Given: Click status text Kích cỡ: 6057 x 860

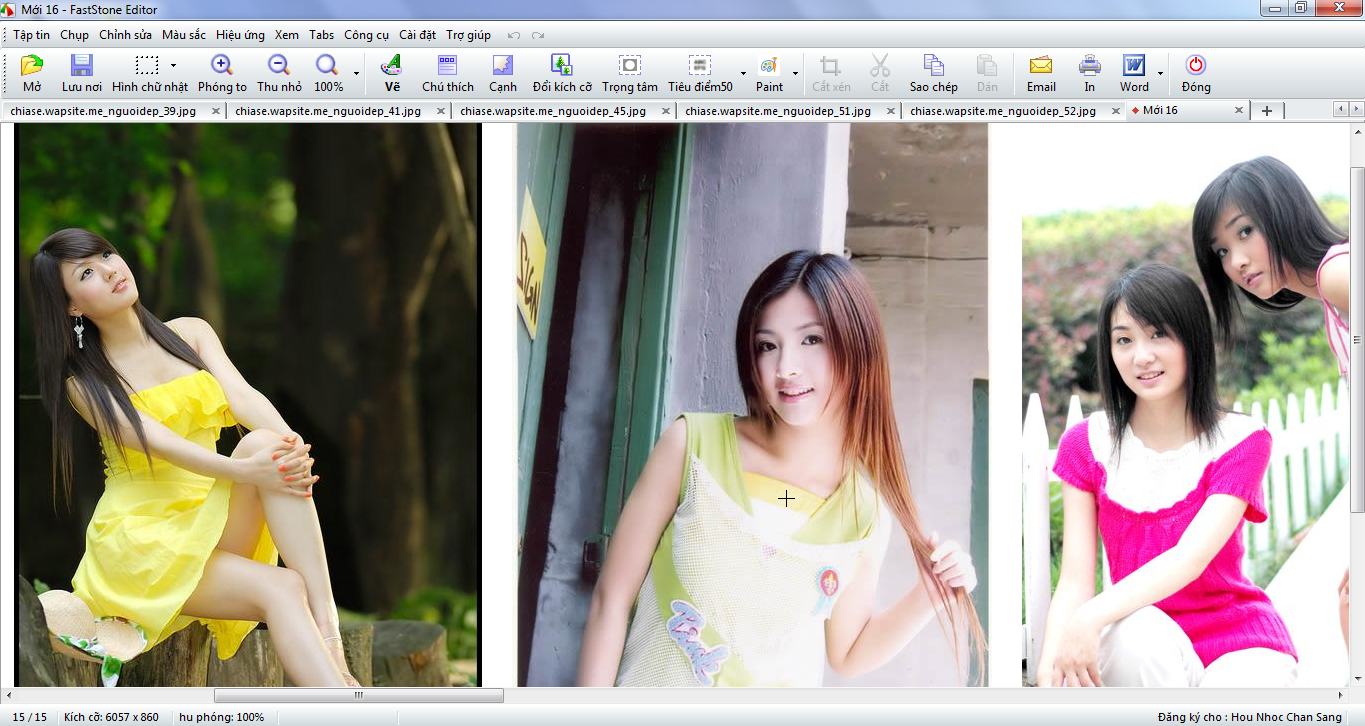Looking at the screenshot, I should point(111,717).
